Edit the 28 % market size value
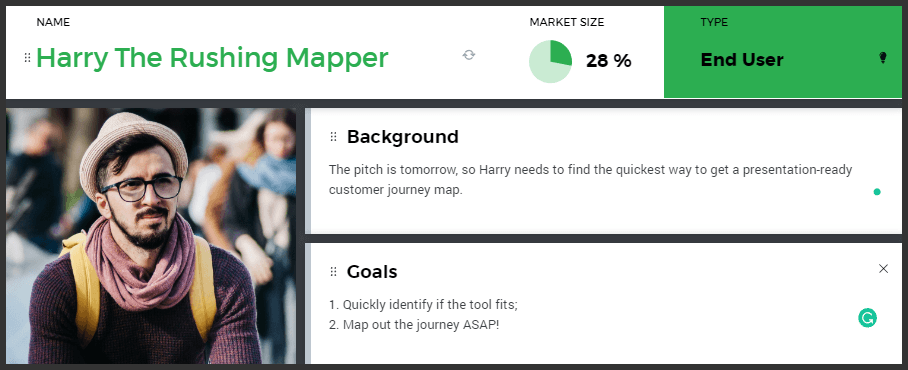Image resolution: width=908 pixels, height=370 pixels. click(609, 60)
